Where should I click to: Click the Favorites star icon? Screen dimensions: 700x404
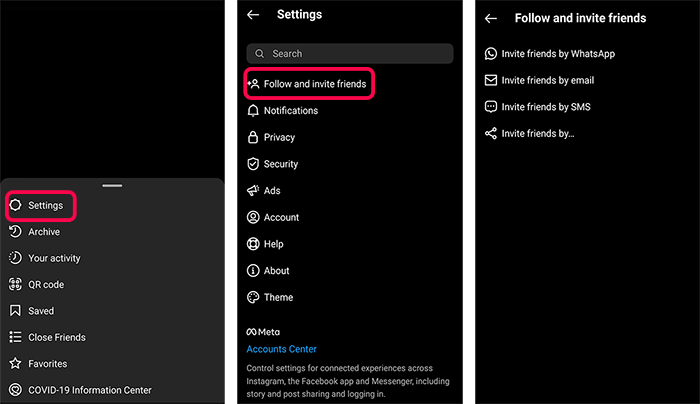[x=15, y=363]
